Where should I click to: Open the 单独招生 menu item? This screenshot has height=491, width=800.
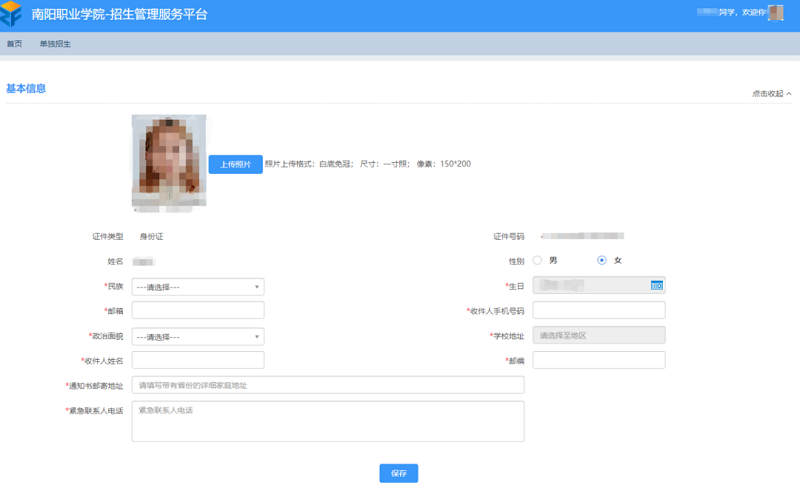(55, 45)
